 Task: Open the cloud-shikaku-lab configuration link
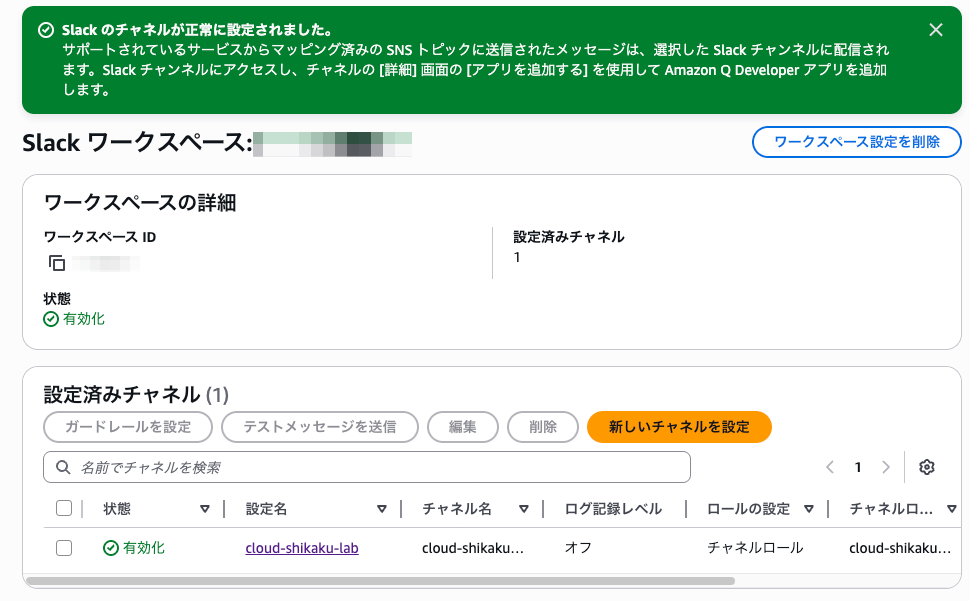(302, 548)
